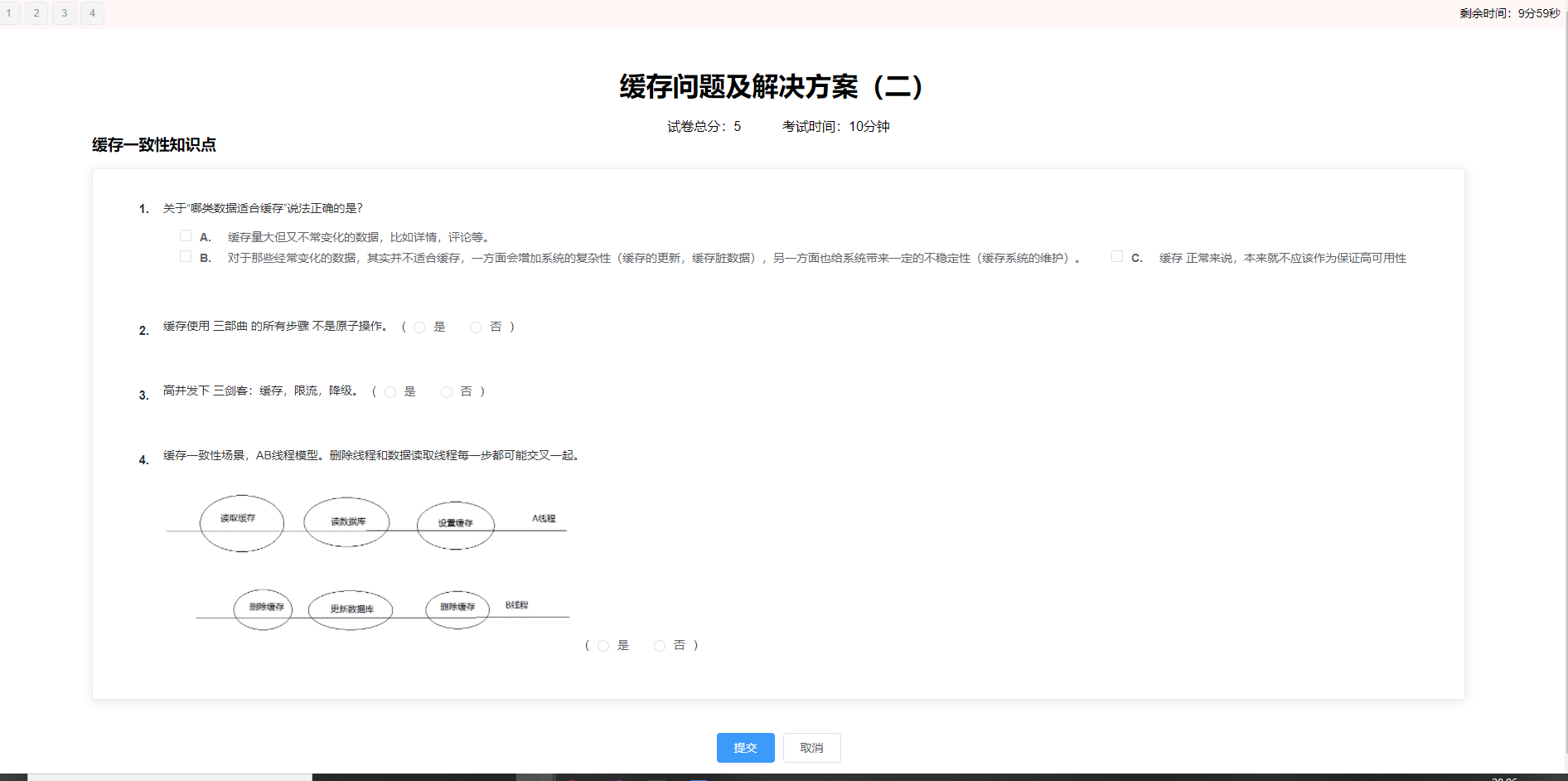This screenshot has height=781, width=1568.
Task: Check option B for question 1
Action: pyautogui.click(x=186, y=257)
